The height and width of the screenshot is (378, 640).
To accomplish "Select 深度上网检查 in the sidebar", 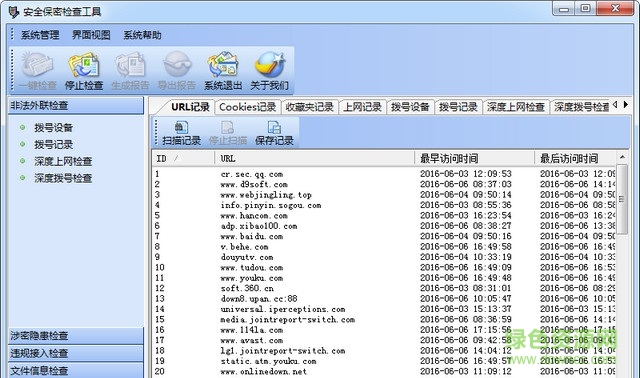I will (63, 161).
